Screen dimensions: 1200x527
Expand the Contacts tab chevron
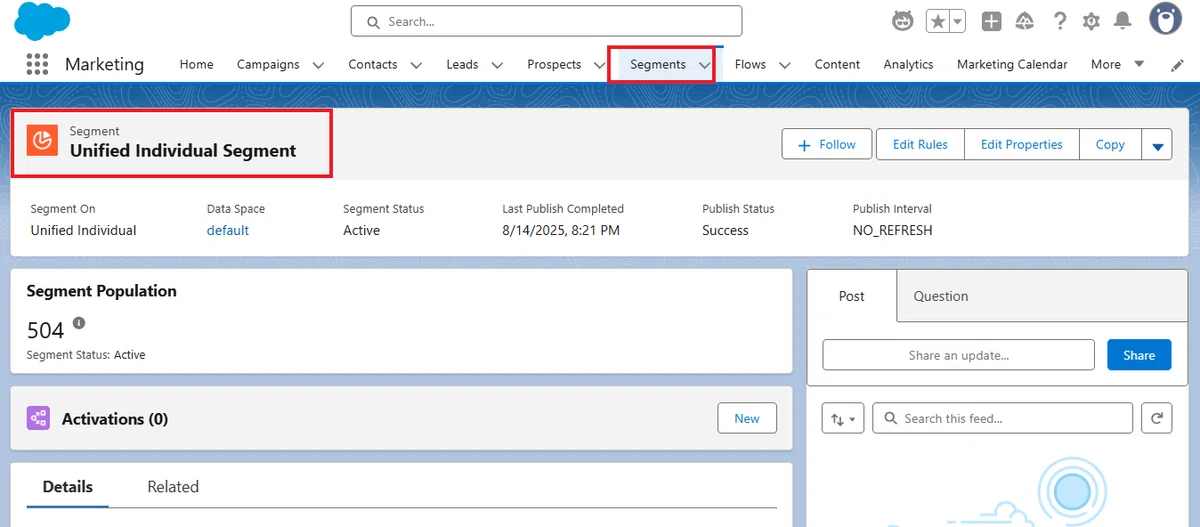pyautogui.click(x=416, y=65)
